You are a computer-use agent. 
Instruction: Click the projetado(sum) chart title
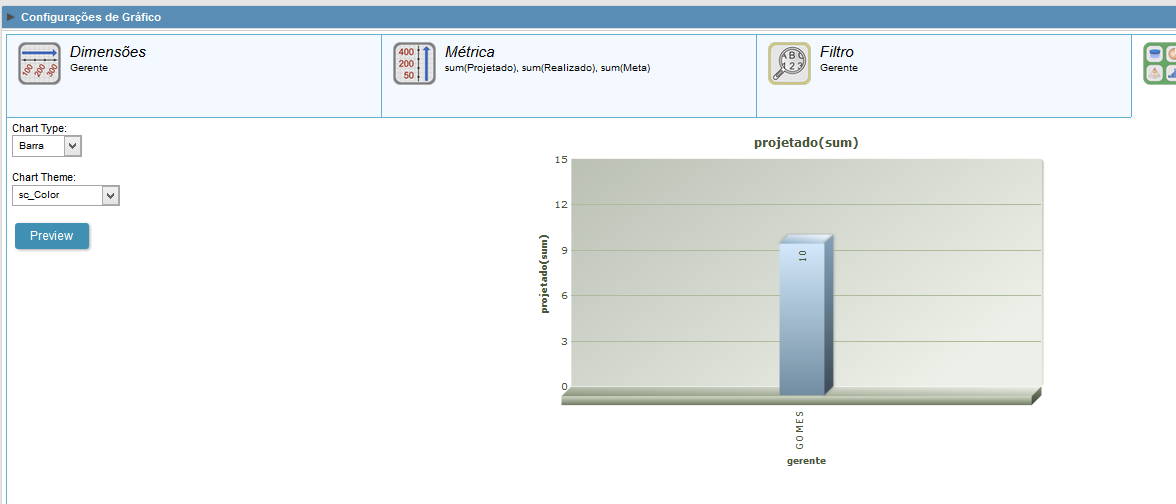click(x=806, y=143)
